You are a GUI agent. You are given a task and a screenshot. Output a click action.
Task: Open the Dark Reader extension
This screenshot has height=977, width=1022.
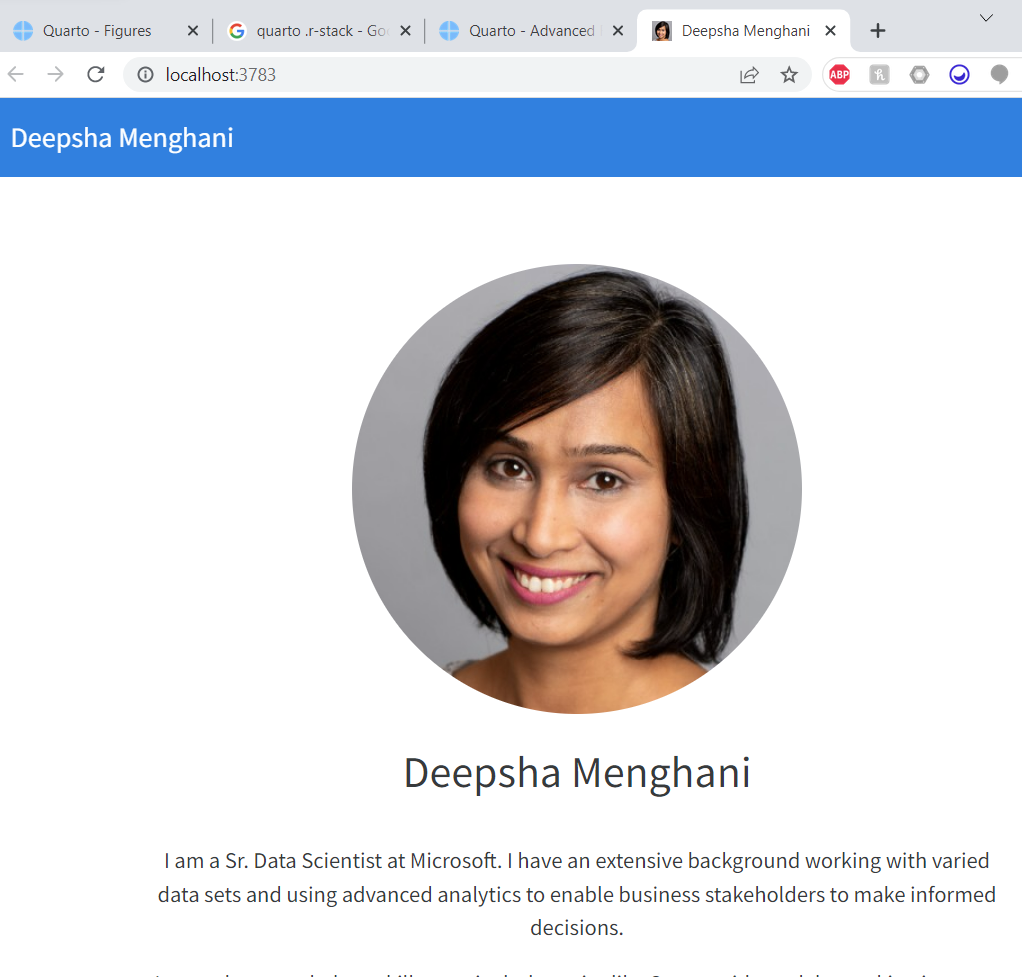point(959,74)
